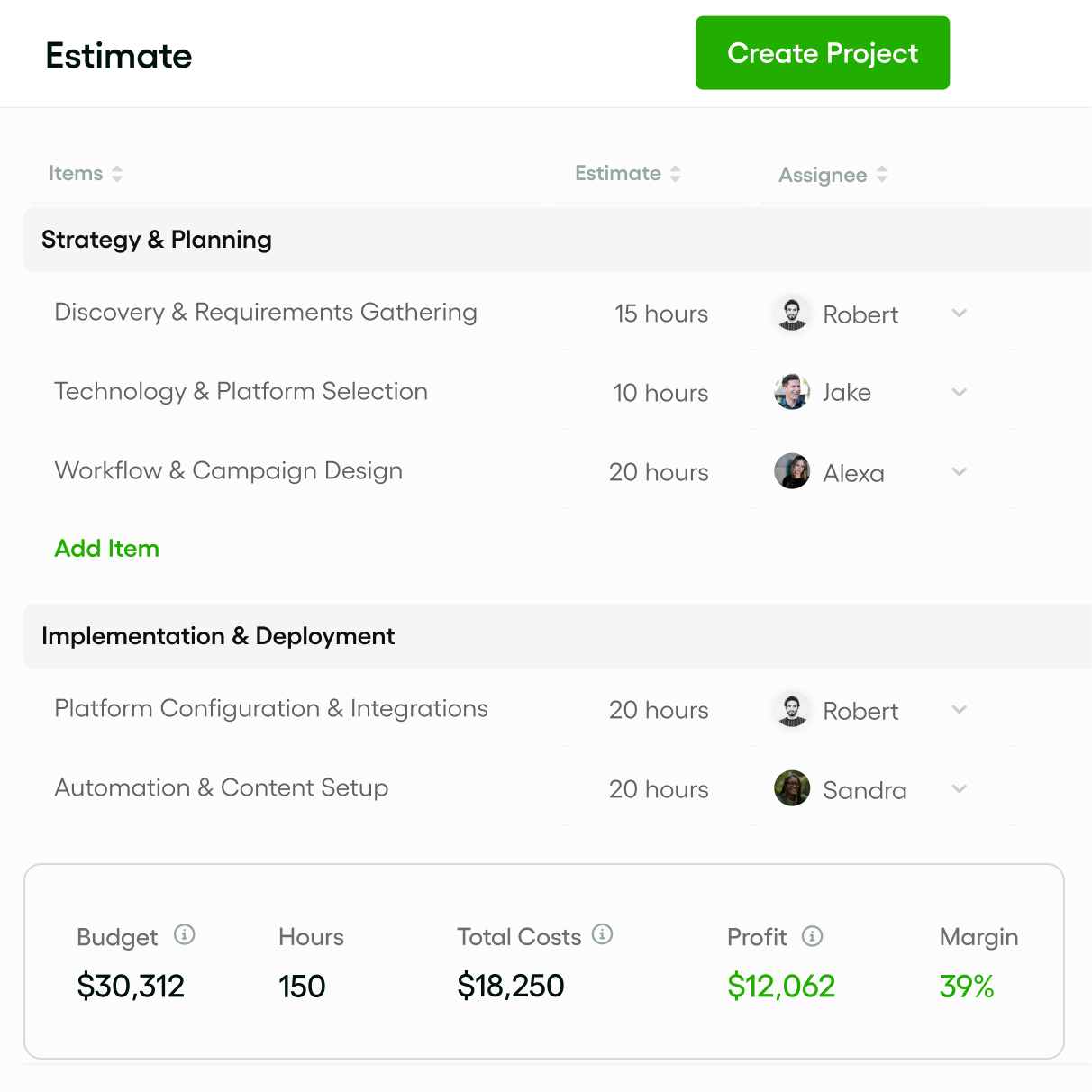This screenshot has width=1092, height=1092.
Task: Expand assignee chevron for Workflow & Campaign Design
Action: [960, 472]
